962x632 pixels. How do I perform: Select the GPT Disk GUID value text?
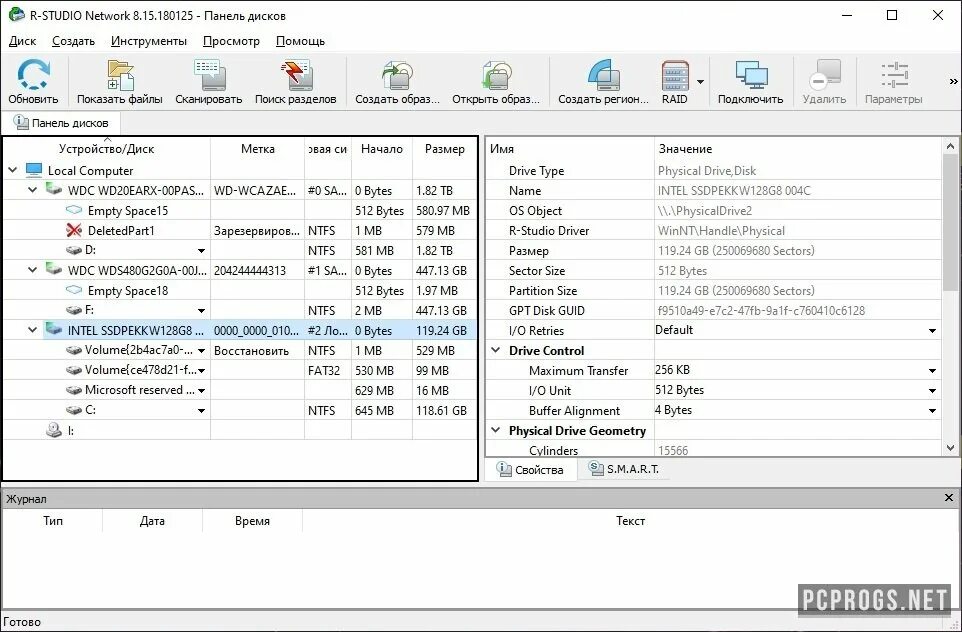point(761,310)
